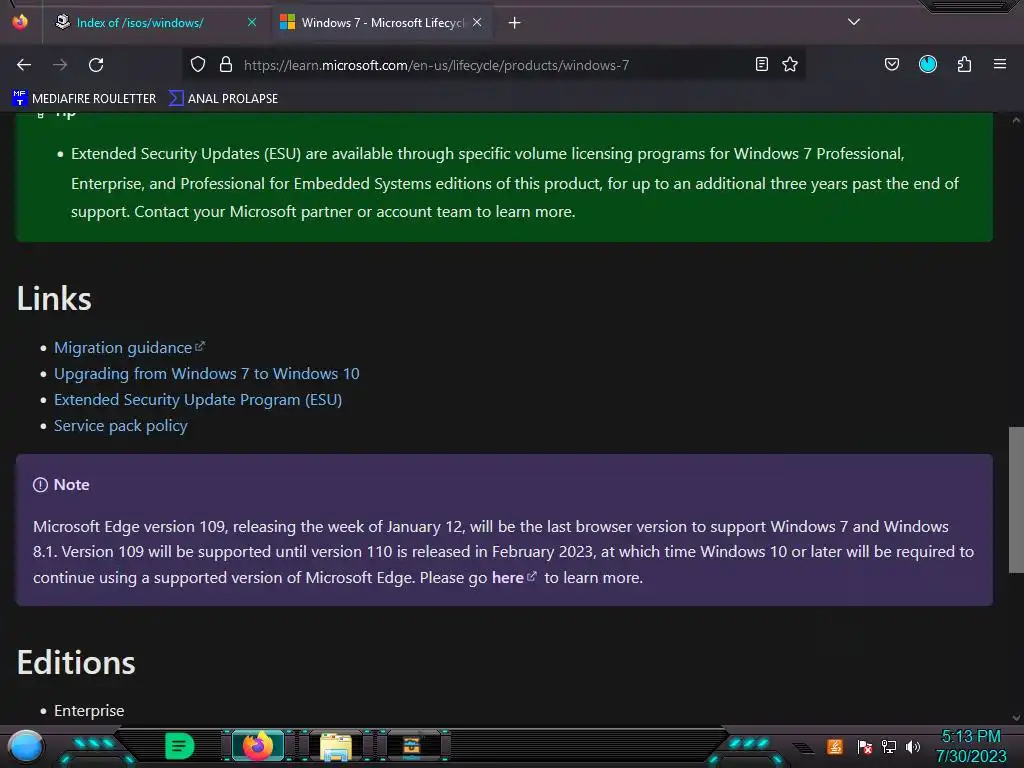Open Upgrading from Windows 7 to Windows 10
Image resolution: width=1024 pixels, height=768 pixels.
coord(206,374)
